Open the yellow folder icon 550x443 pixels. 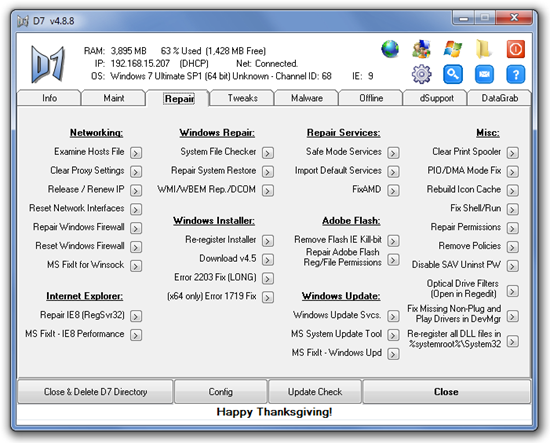(x=484, y=49)
